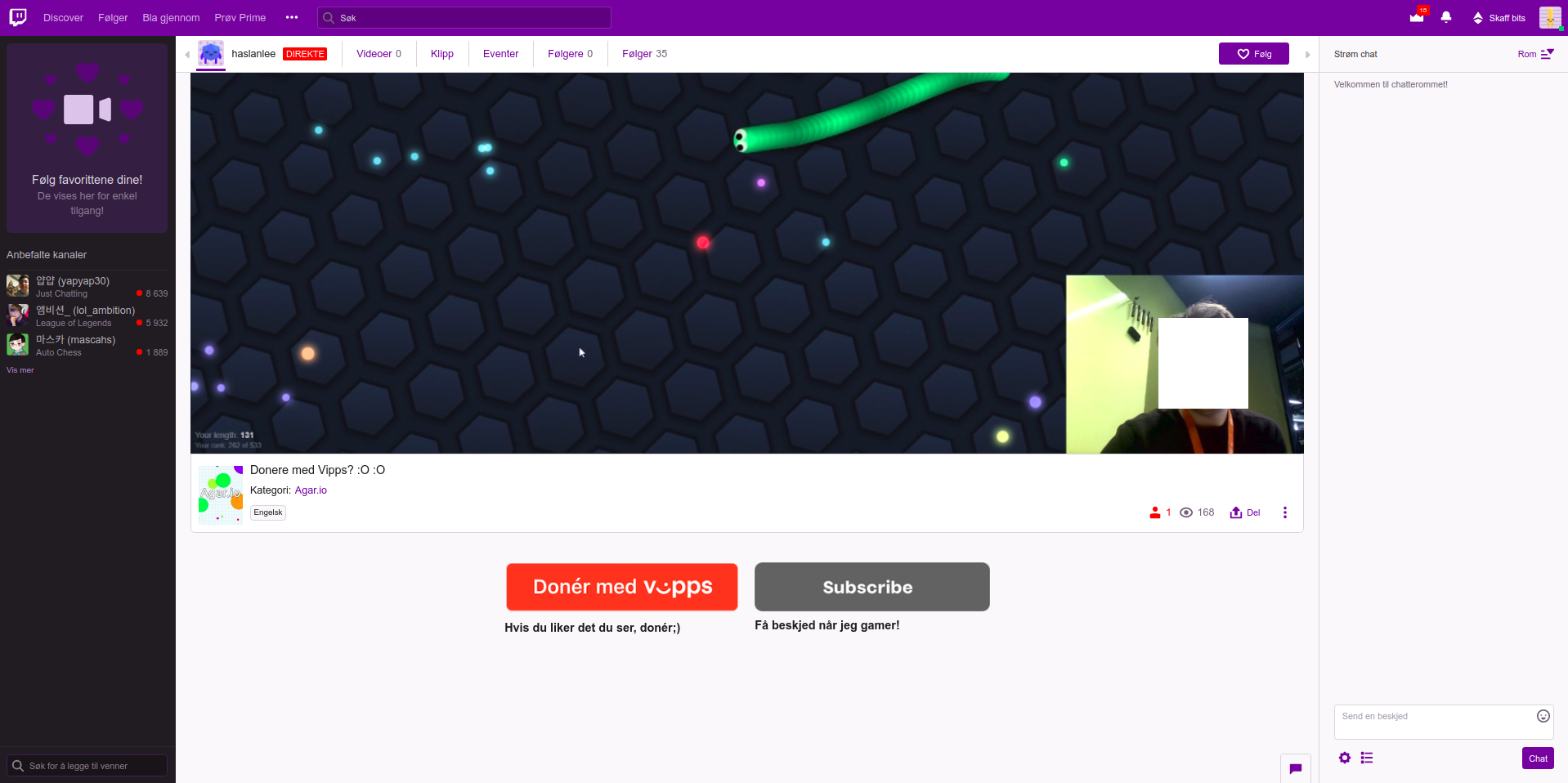The width and height of the screenshot is (1568, 783).
Task: Open the Videoer tab
Action: [x=379, y=54]
